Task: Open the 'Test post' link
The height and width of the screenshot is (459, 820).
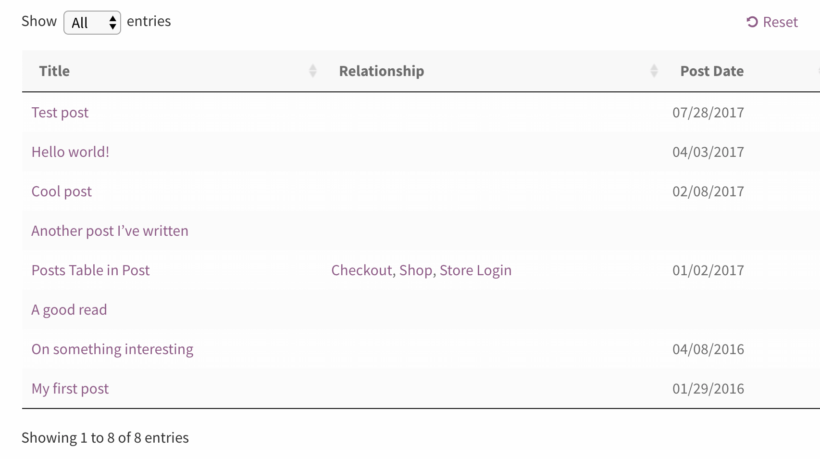Action: point(60,112)
